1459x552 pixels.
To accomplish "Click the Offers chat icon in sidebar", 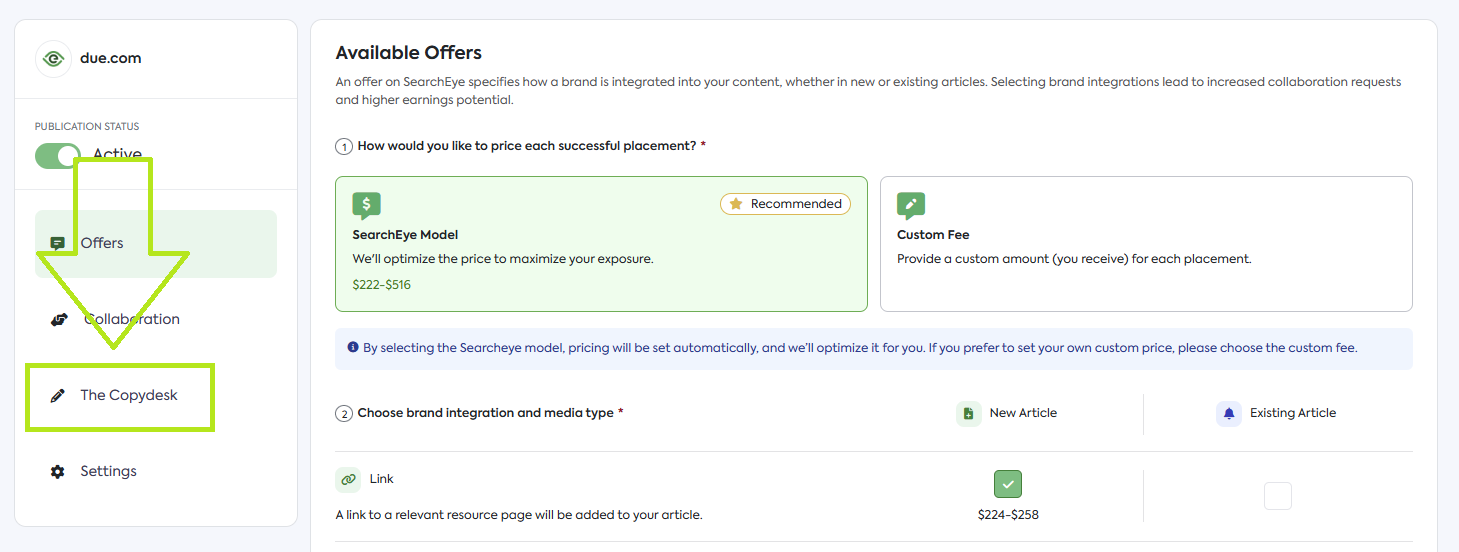I will point(58,243).
